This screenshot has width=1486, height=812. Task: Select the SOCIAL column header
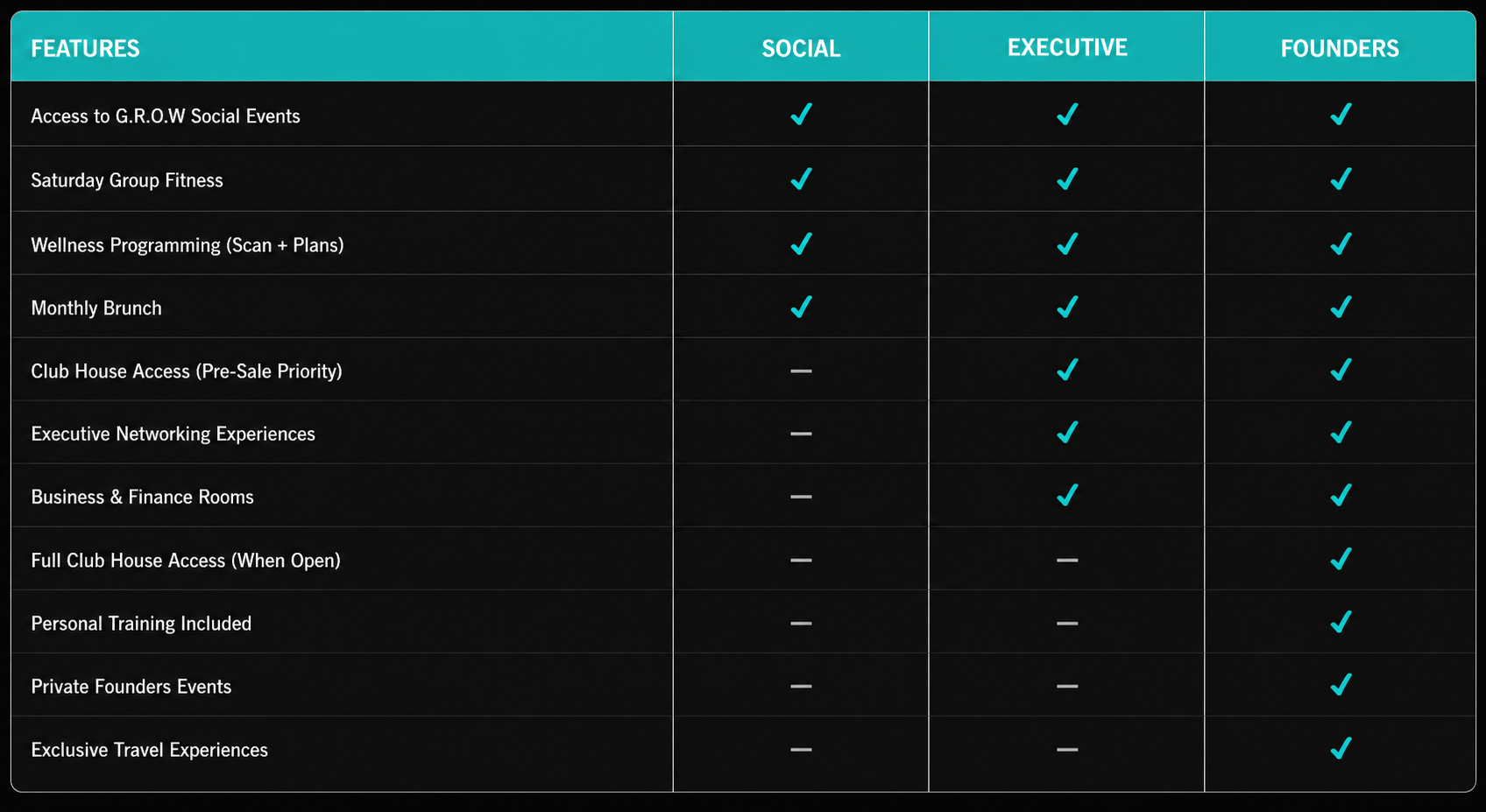tap(801, 48)
